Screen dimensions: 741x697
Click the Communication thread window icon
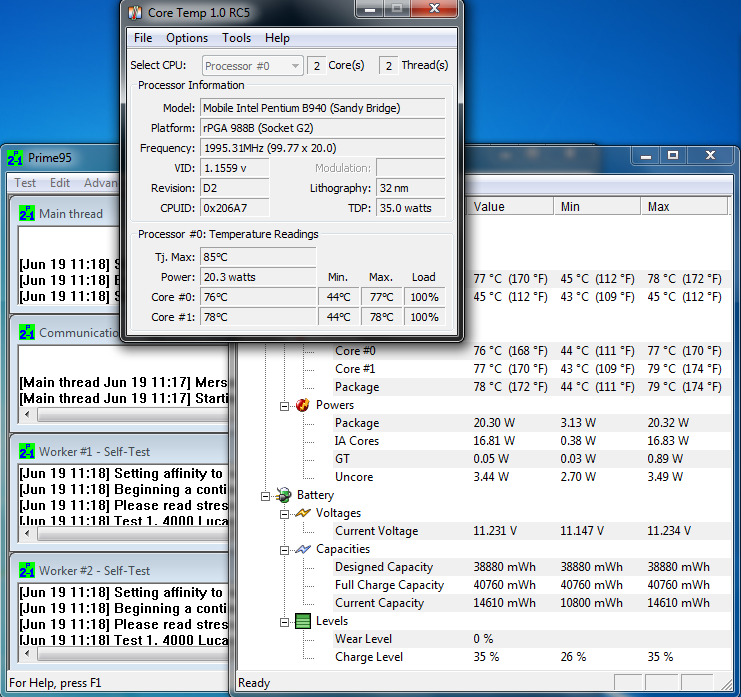(x=27, y=333)
